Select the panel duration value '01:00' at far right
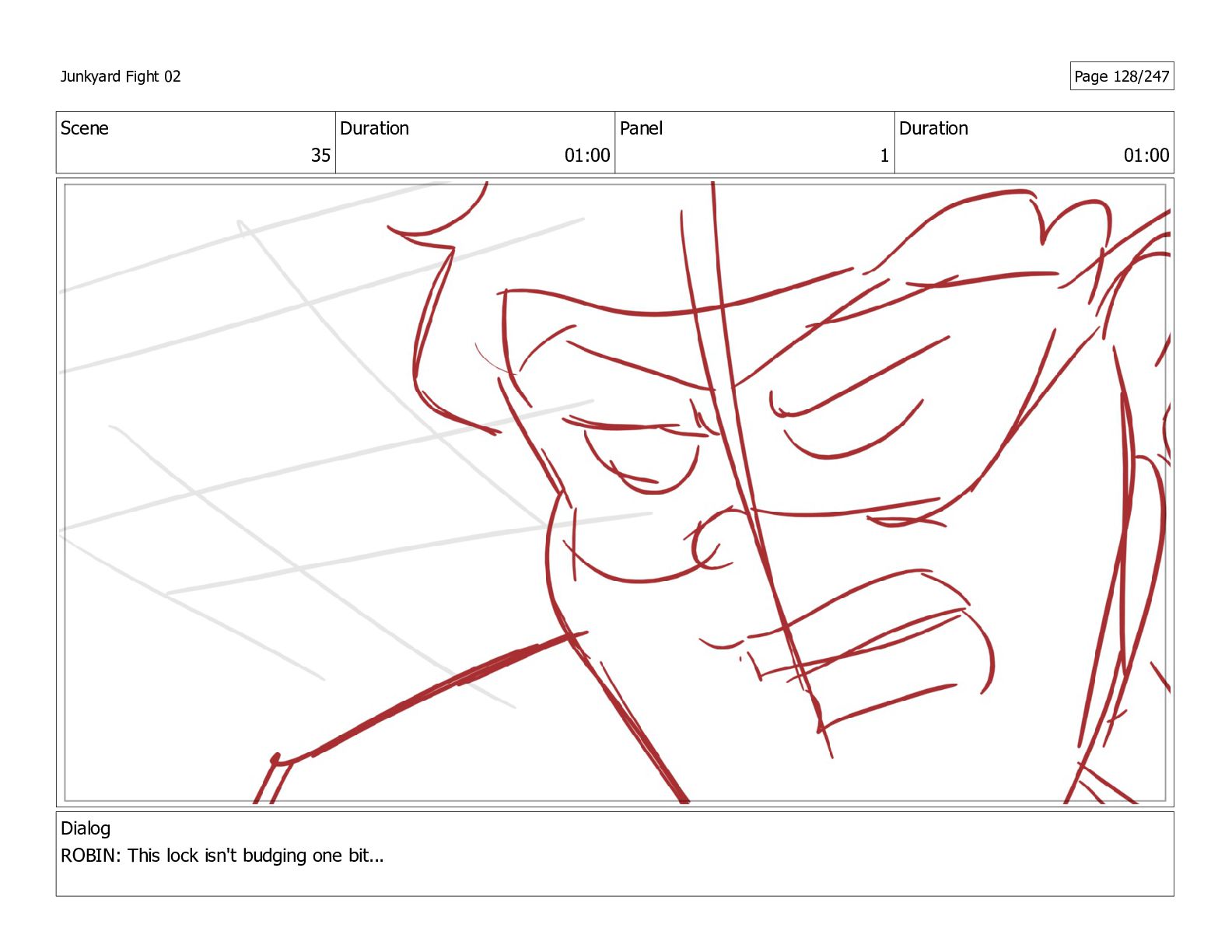 [x=1146, y=156]
